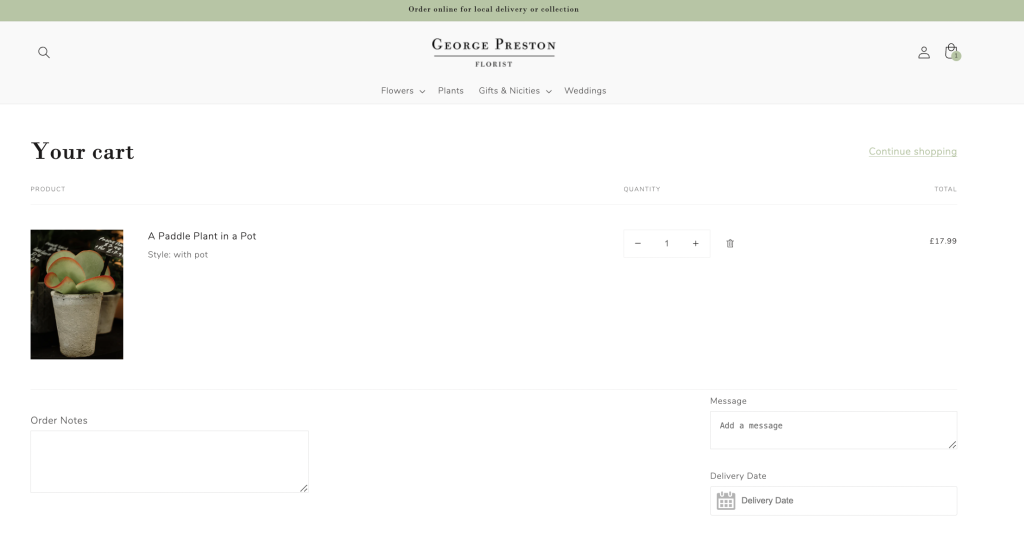Click the Your cart heading
Viewport: 1024px width, 552px height.
tap(82, 152)
